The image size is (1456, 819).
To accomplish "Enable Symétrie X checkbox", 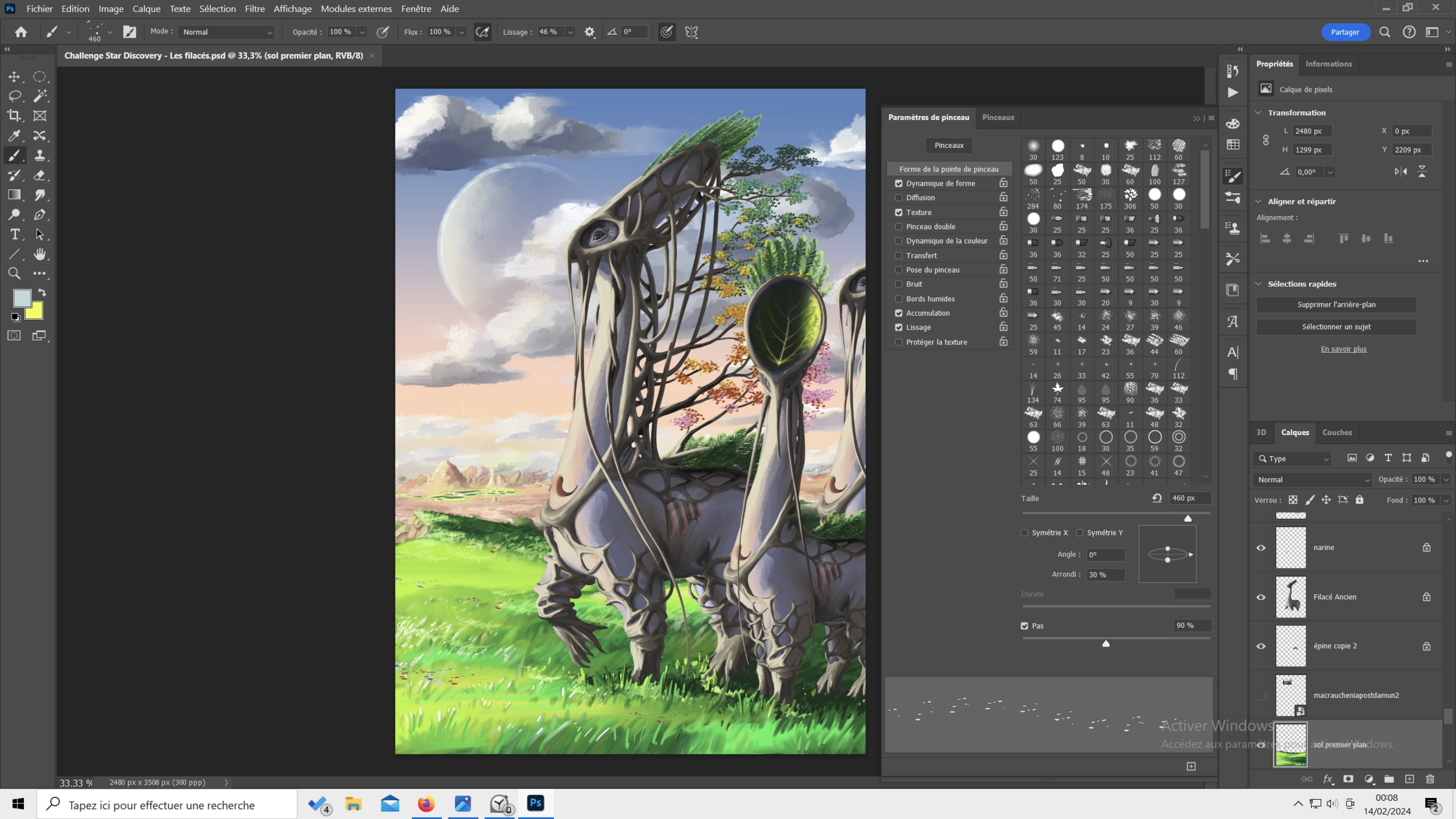I will [x=1024, y=532].
